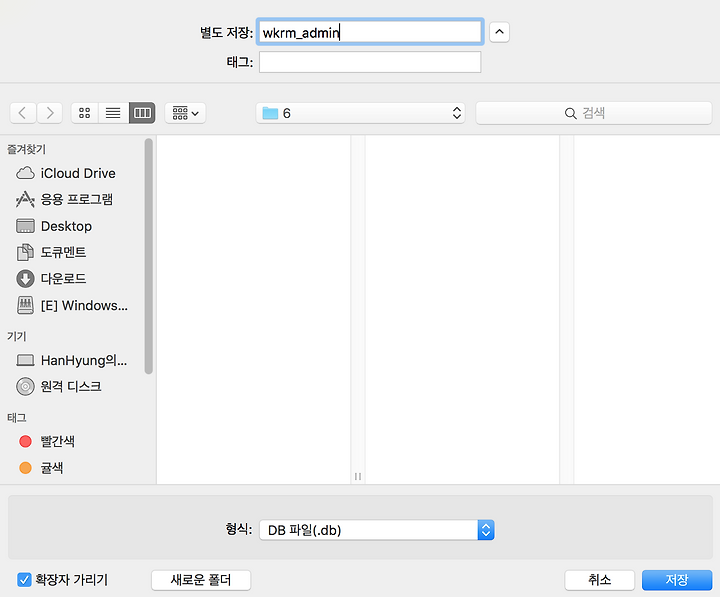This screenshot has width=720, height=597.
Task: Select the Documents icon in sidebar
Action: point(25,252)
